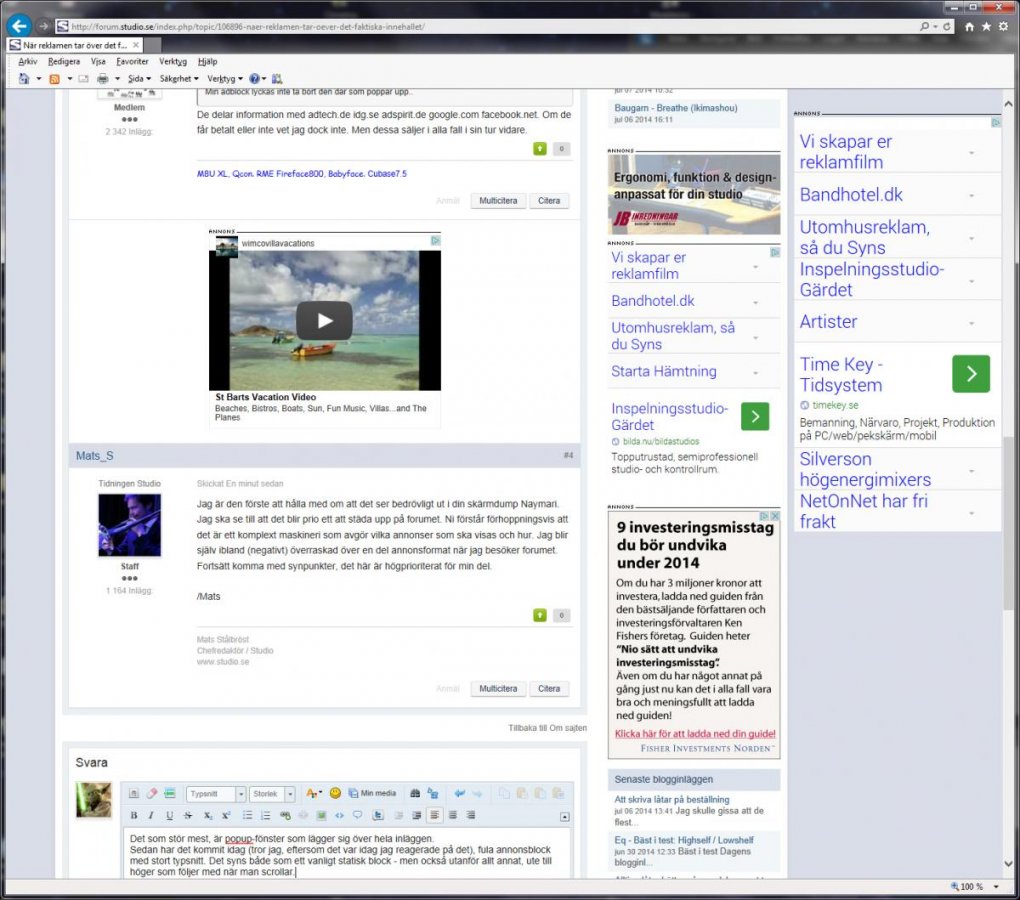The width and height of the screenshot is (1020, 900).
Task: Toggle Bold formatting in the editor
Action: pyautogui.click(x=134, y=815)
